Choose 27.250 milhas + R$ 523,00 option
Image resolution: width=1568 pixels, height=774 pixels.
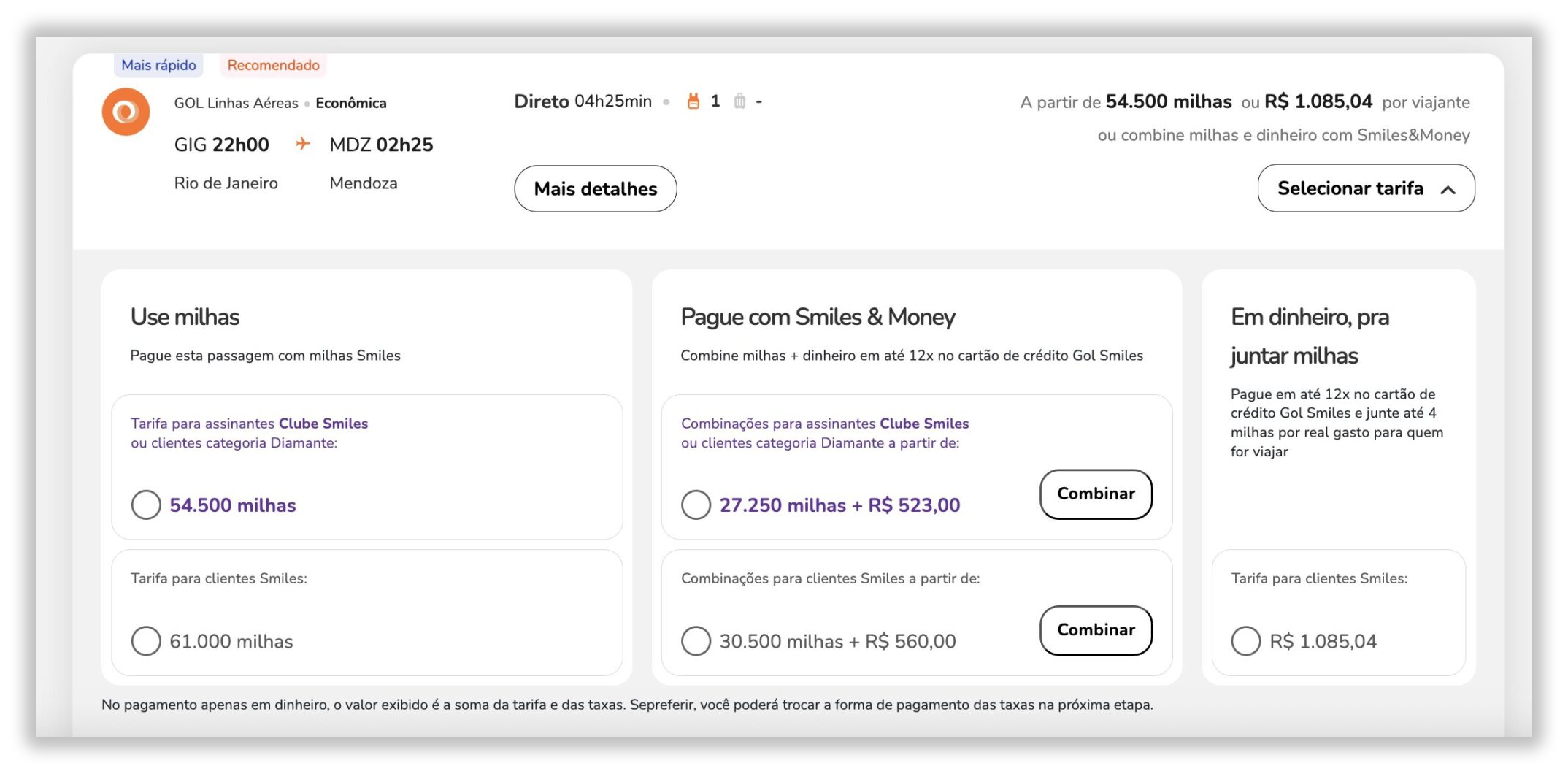(696, 505)
